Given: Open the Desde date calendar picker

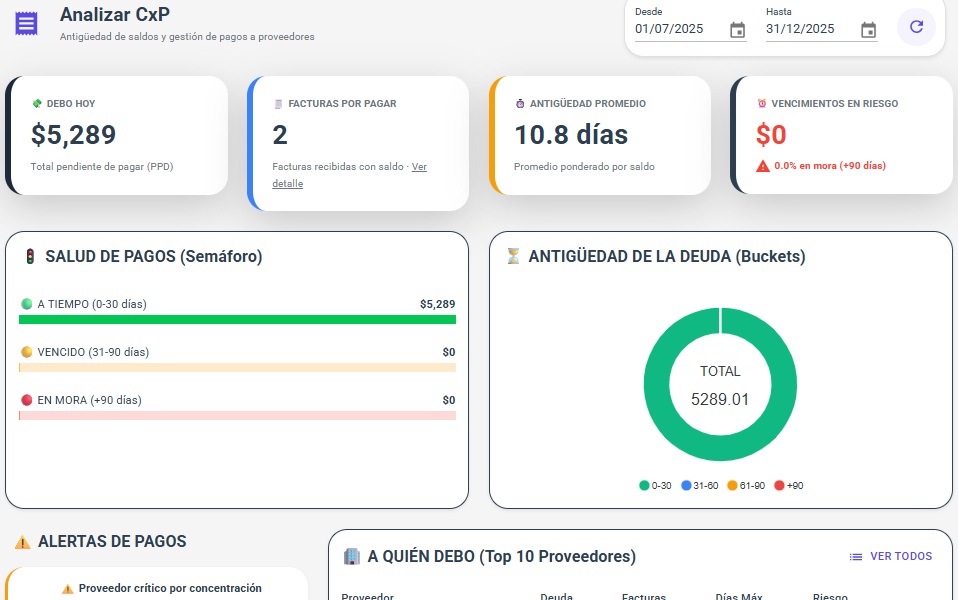Looking at the screenshot, I should [x=737, y=30].
